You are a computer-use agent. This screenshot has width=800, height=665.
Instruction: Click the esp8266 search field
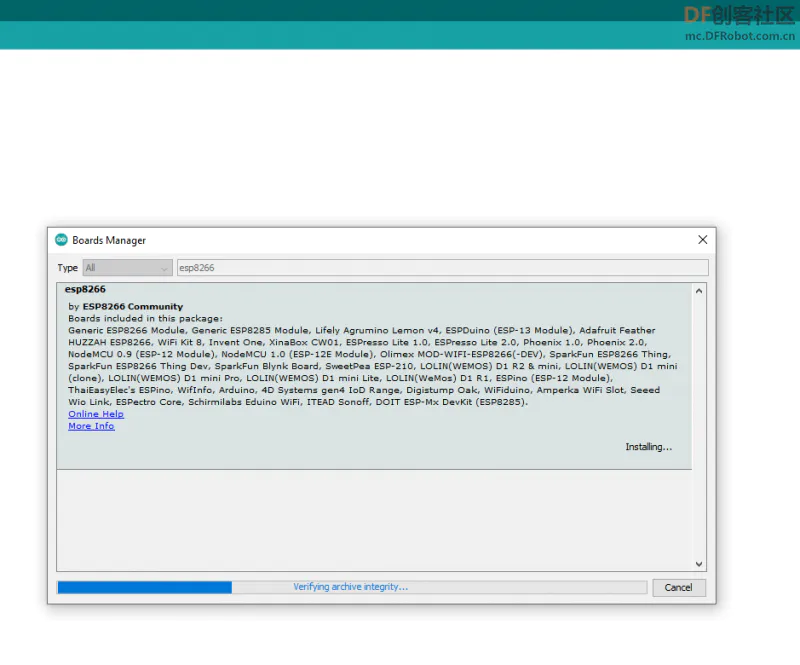442,268
